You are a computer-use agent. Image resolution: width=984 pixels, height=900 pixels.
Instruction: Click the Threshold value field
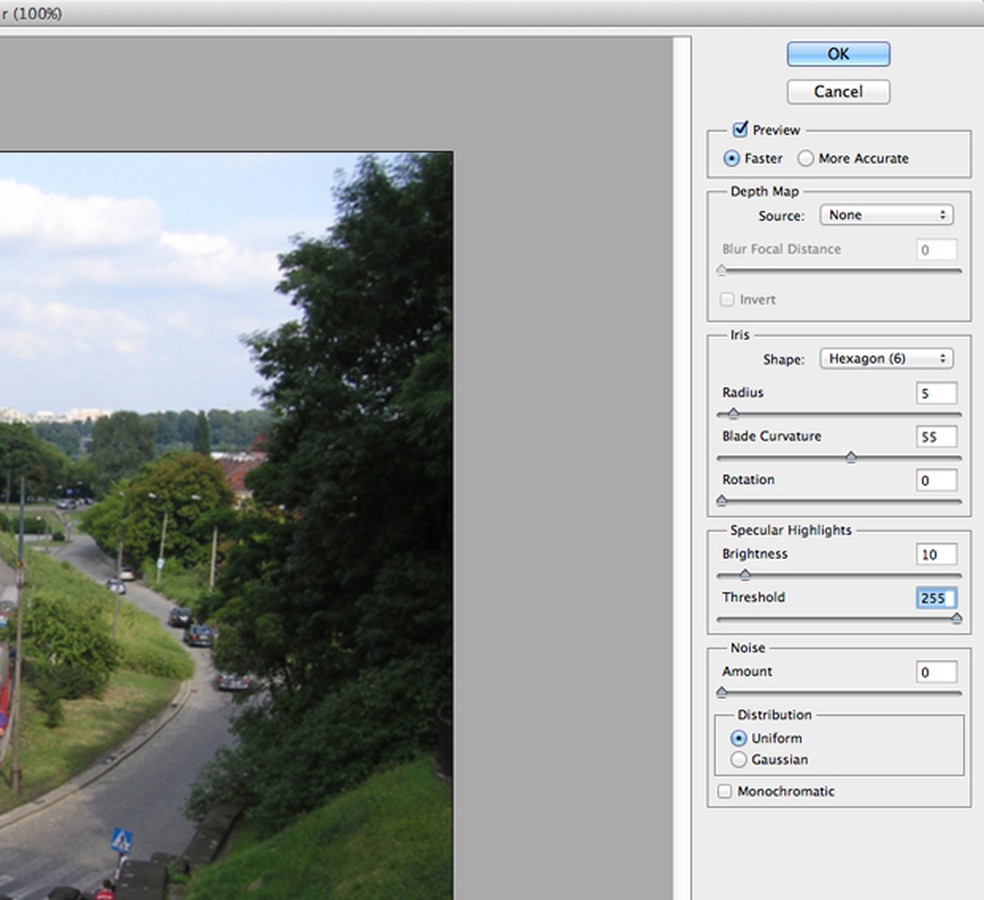(x=936, y=598)
